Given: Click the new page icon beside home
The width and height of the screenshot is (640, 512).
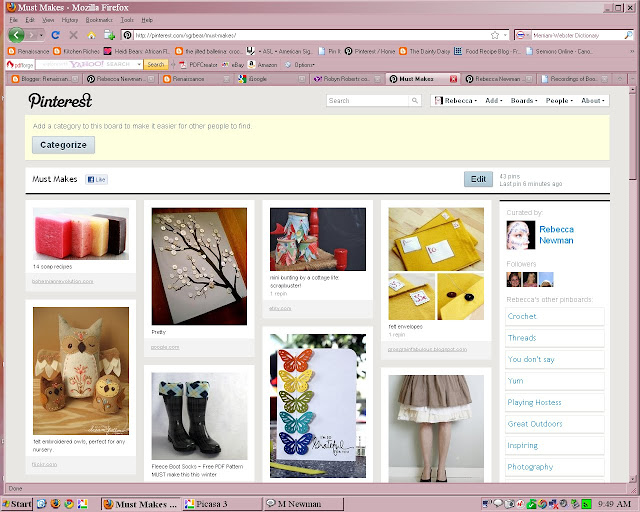Looking at the screenshot, I should pos(109,35).
